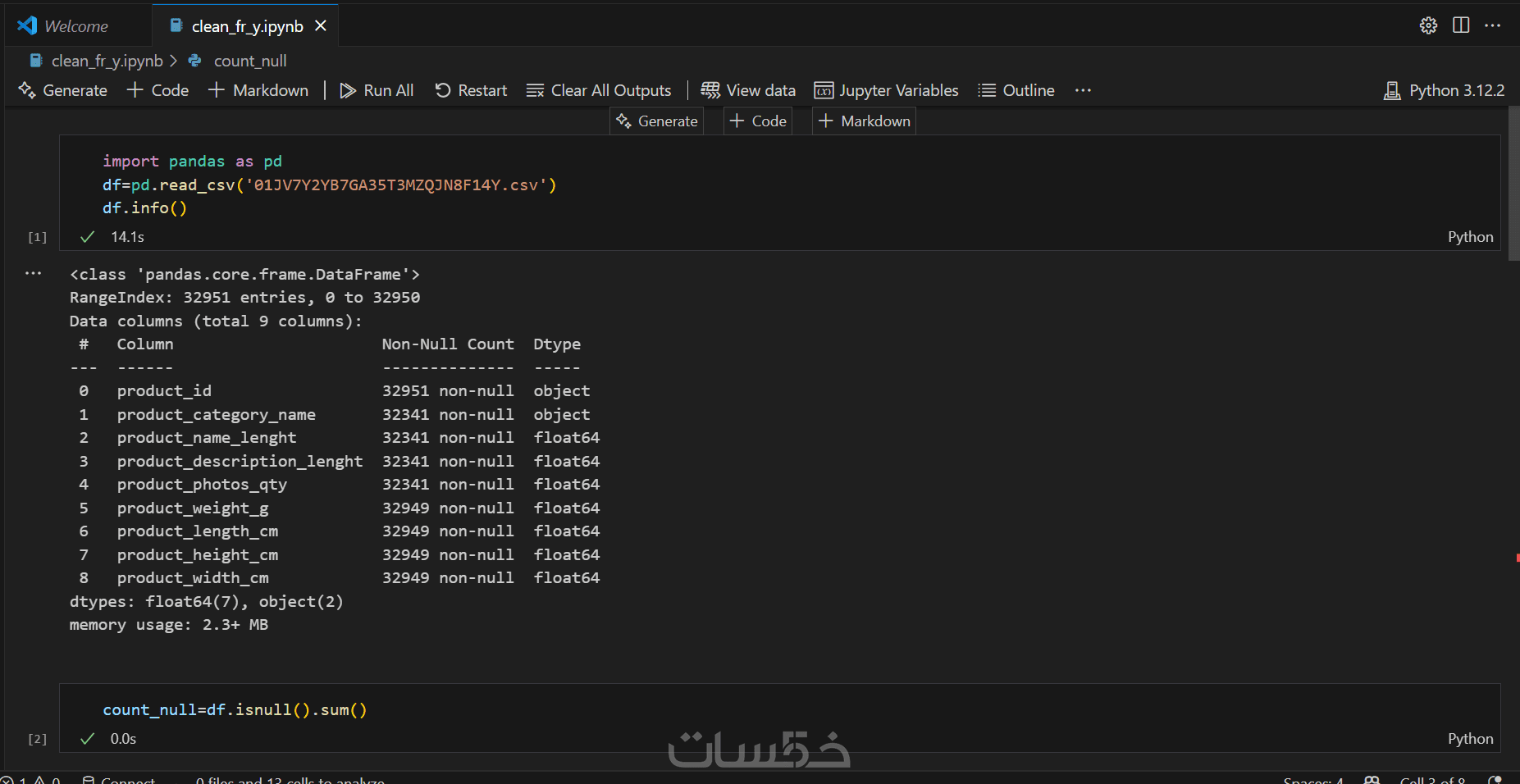Image resolution: width=1520 pixels, height=784 pixels.
Task: Open the ellipsis menu beside the cell output
Action: coord(33,274)
